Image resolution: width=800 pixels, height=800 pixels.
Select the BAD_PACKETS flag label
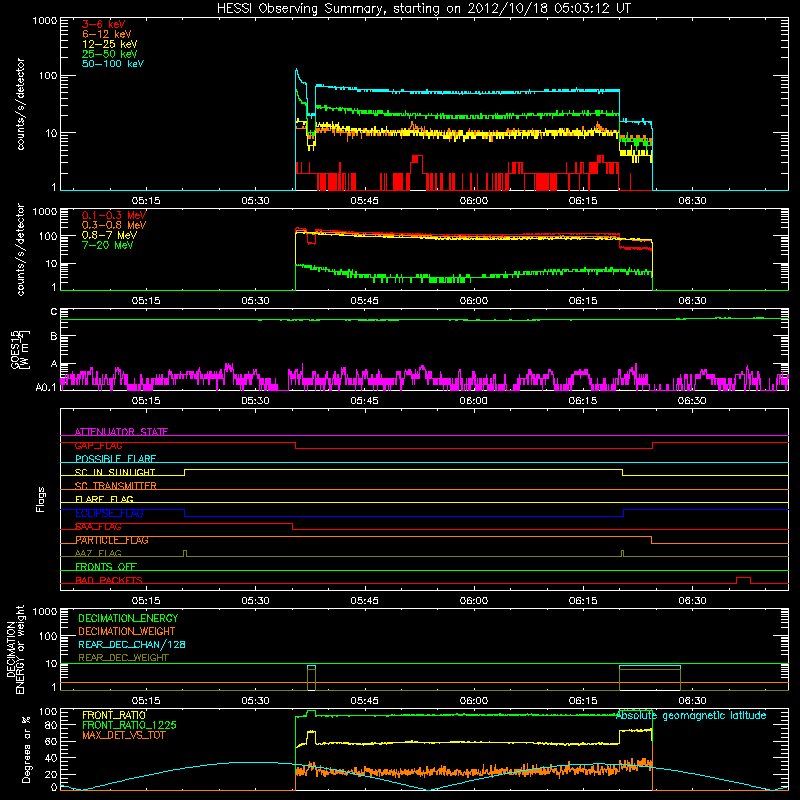(x=109, y=580)
